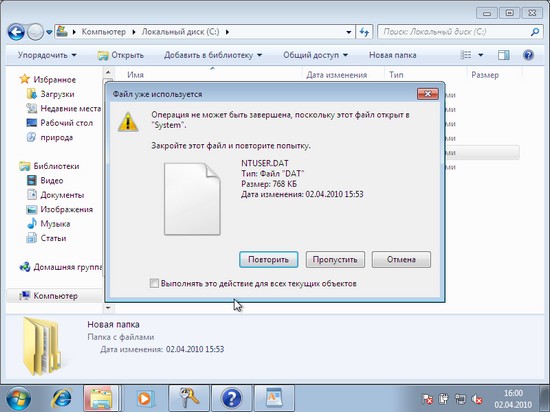Viewport: 550px width, 412px height.
Task: Open the Windows Start orb
Action: tap(18, 398)
